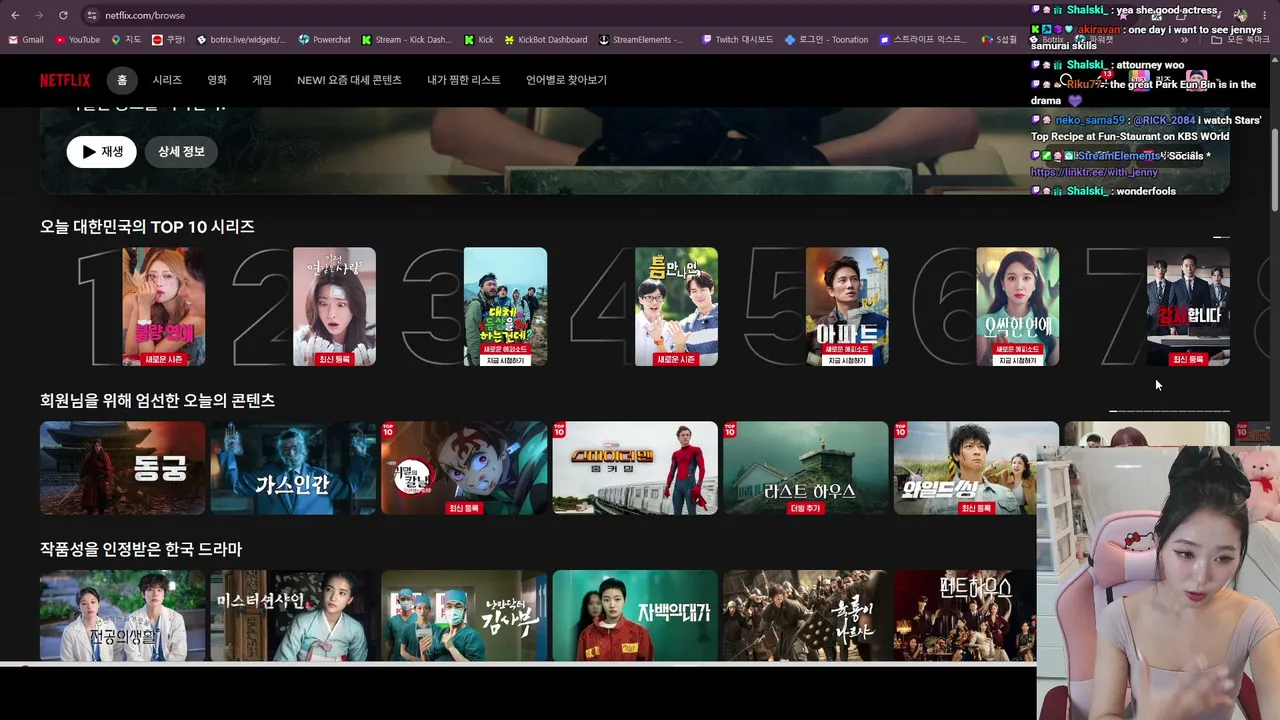Open the 쿠팡! bookmark
This screenshot has height=720, width=1280.
click(x=168, y=40)
